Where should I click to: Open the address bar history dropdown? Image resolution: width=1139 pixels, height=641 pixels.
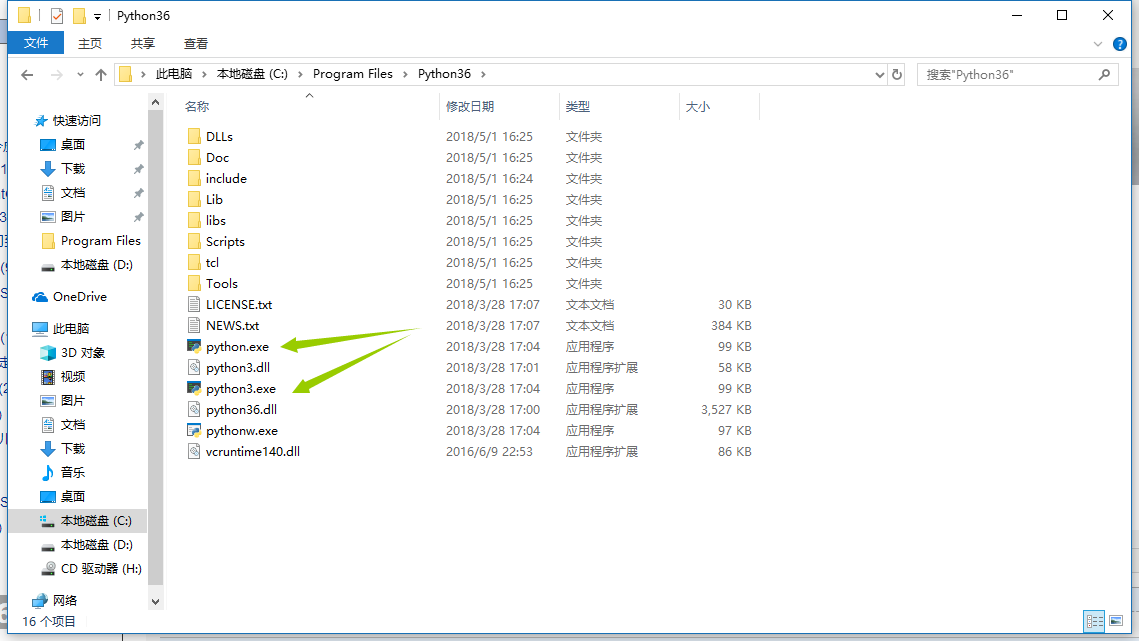coord(879,74)
